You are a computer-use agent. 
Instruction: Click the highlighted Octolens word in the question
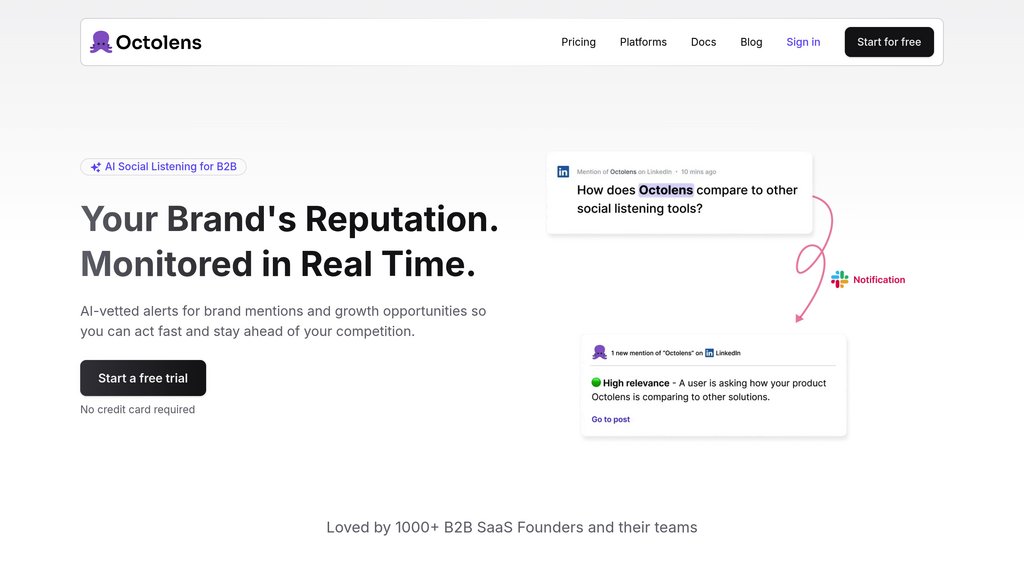click(665, 190)
